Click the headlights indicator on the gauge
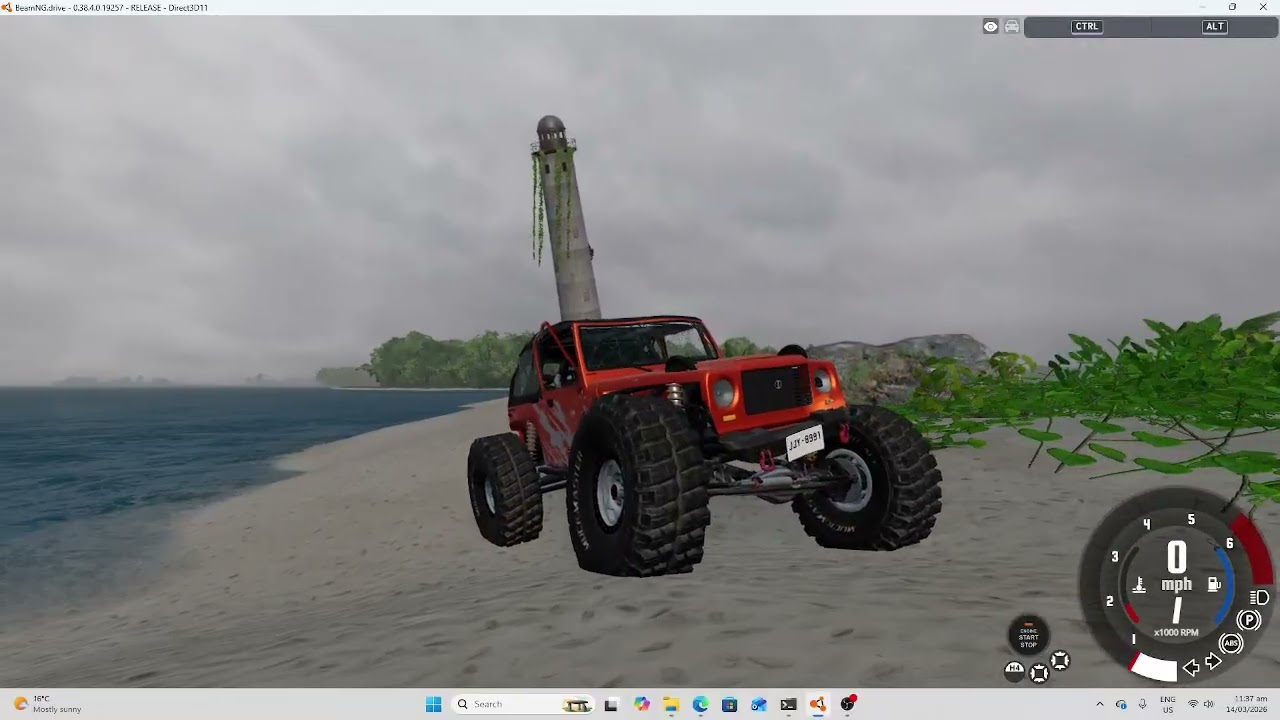Screen dimensions: 1280x720 coord(1260,598)
